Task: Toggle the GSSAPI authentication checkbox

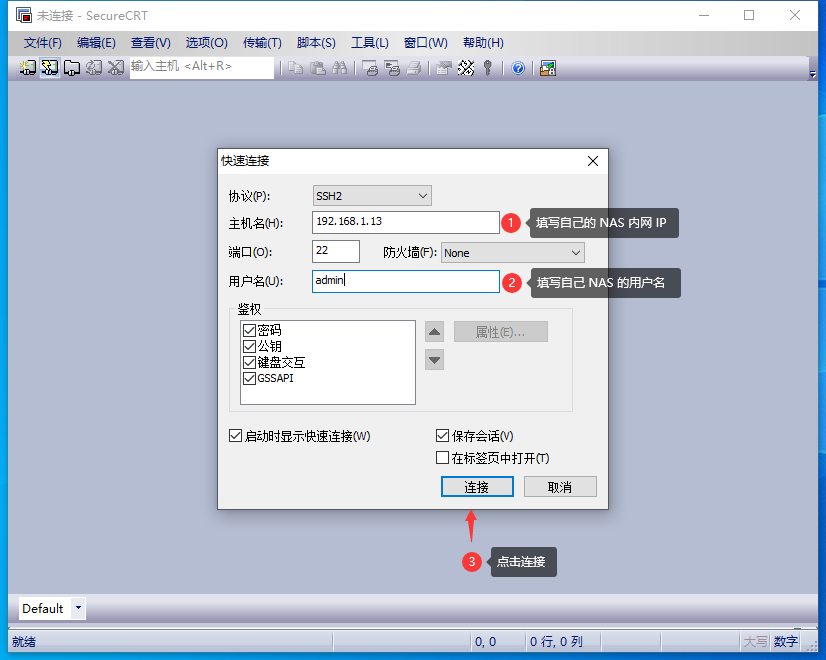Action: click(x=249, y=378)
